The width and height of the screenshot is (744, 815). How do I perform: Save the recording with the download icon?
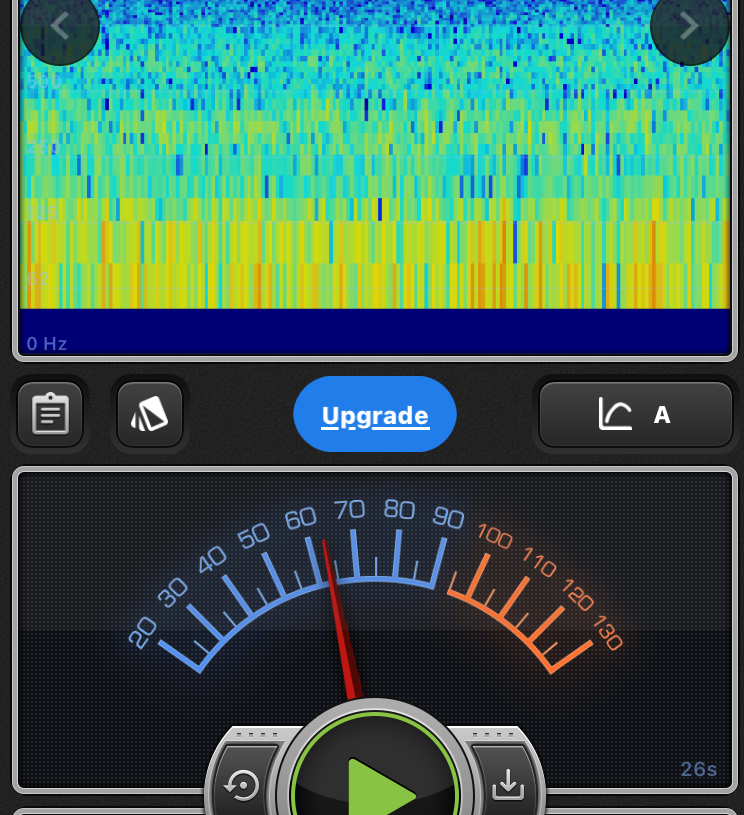[x=508, y=785]
